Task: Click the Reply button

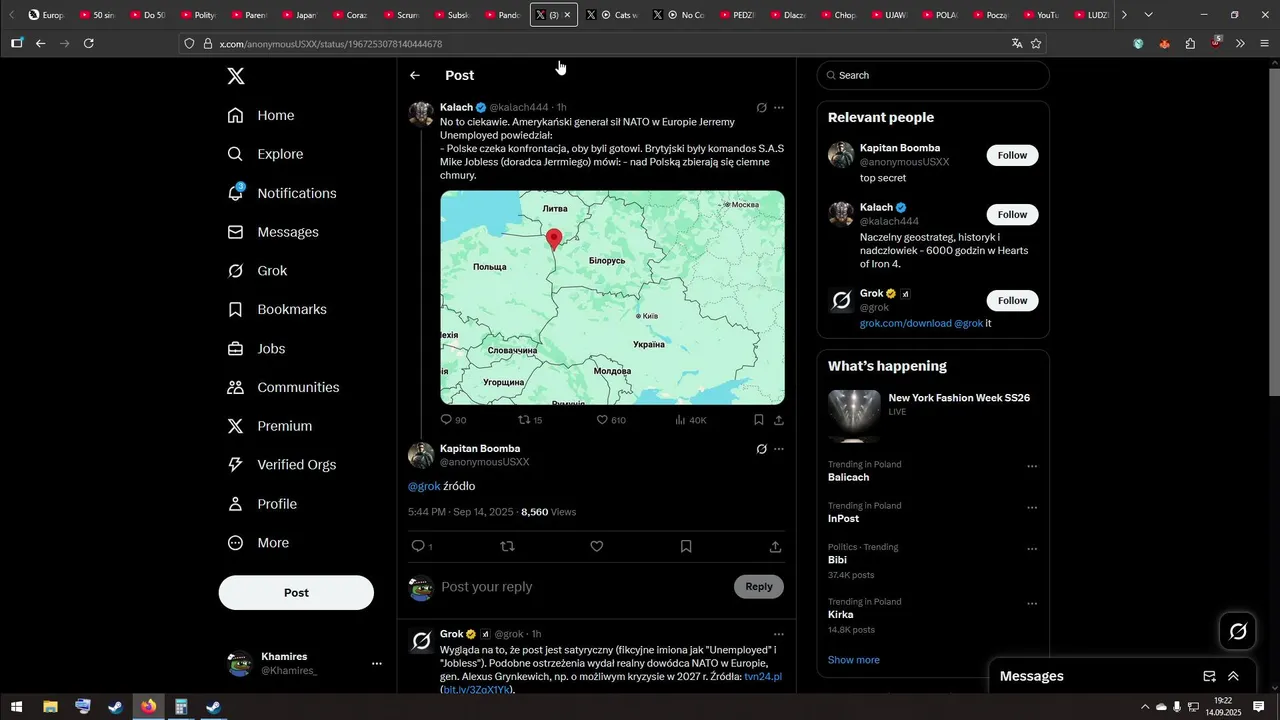Action: [x=759, y=587]
